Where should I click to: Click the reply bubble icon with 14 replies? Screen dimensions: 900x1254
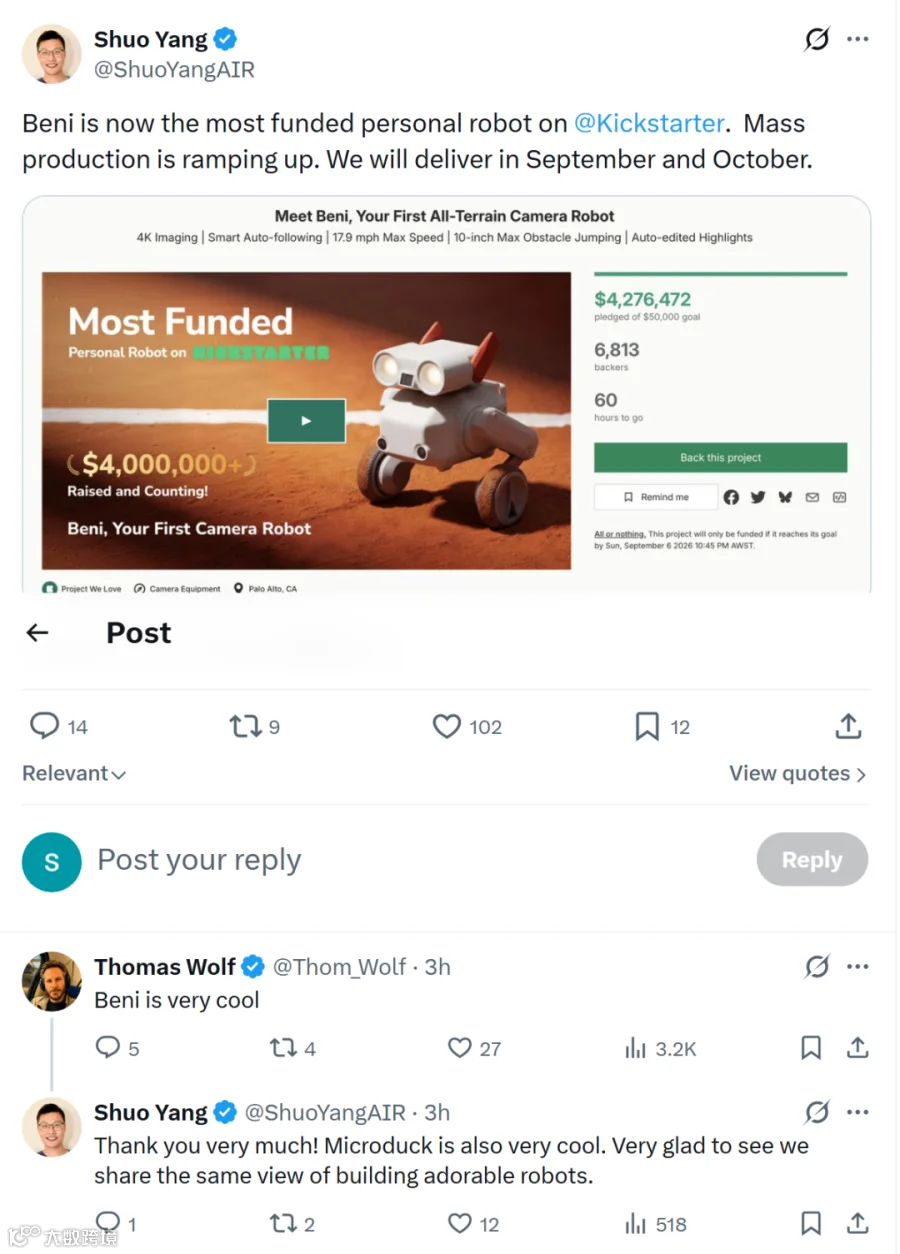[x=45, y=726]
